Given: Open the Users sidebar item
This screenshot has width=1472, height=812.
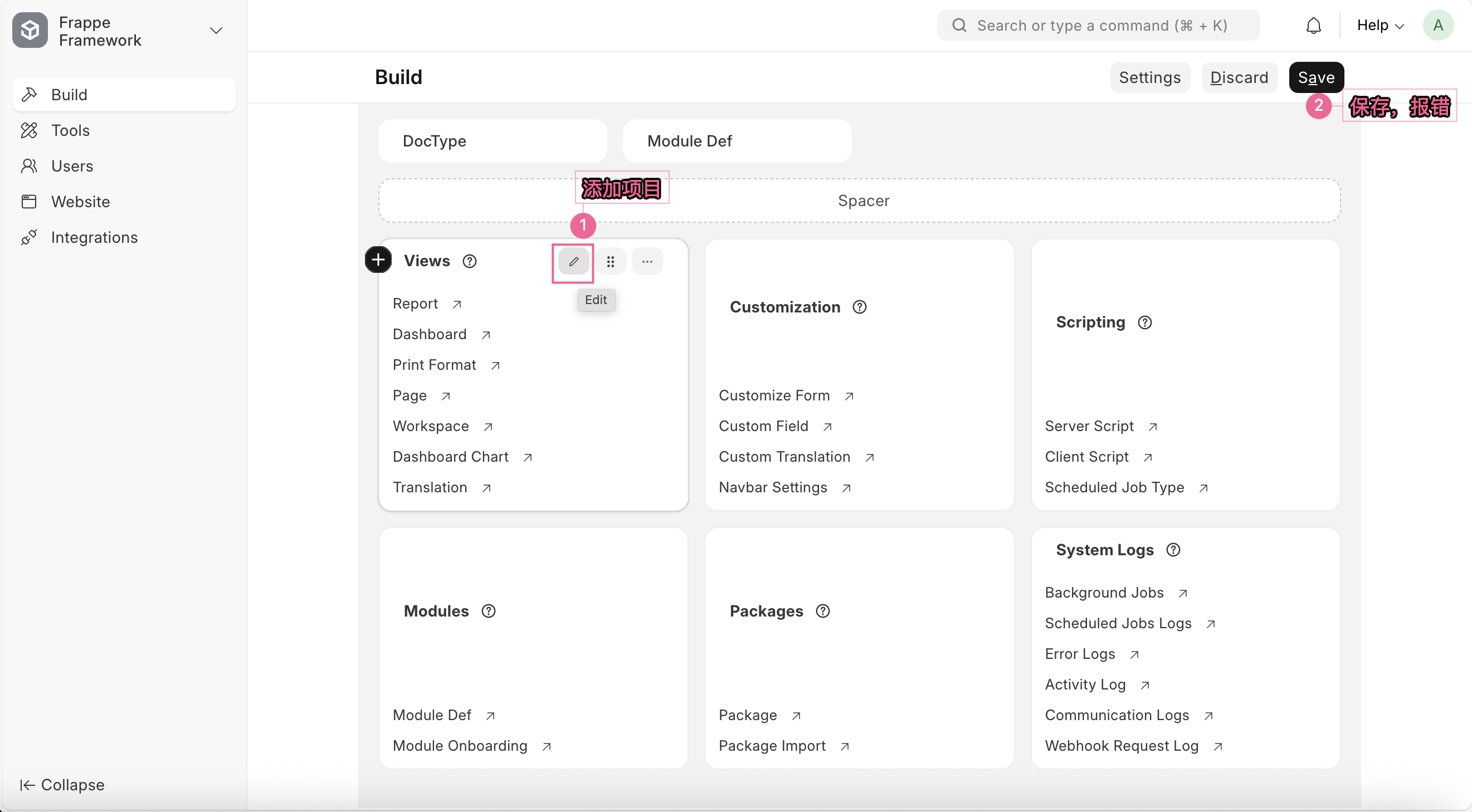Looking at the screenshot, I should click(x=124, y=166).
